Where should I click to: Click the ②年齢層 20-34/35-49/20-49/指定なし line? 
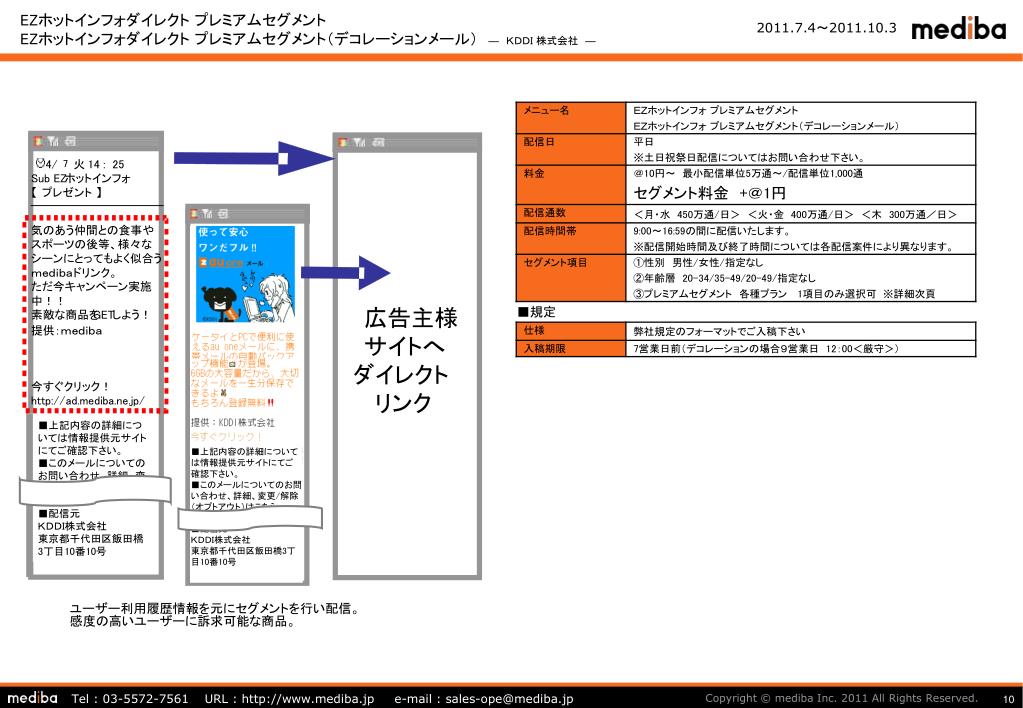coord(724,278)
